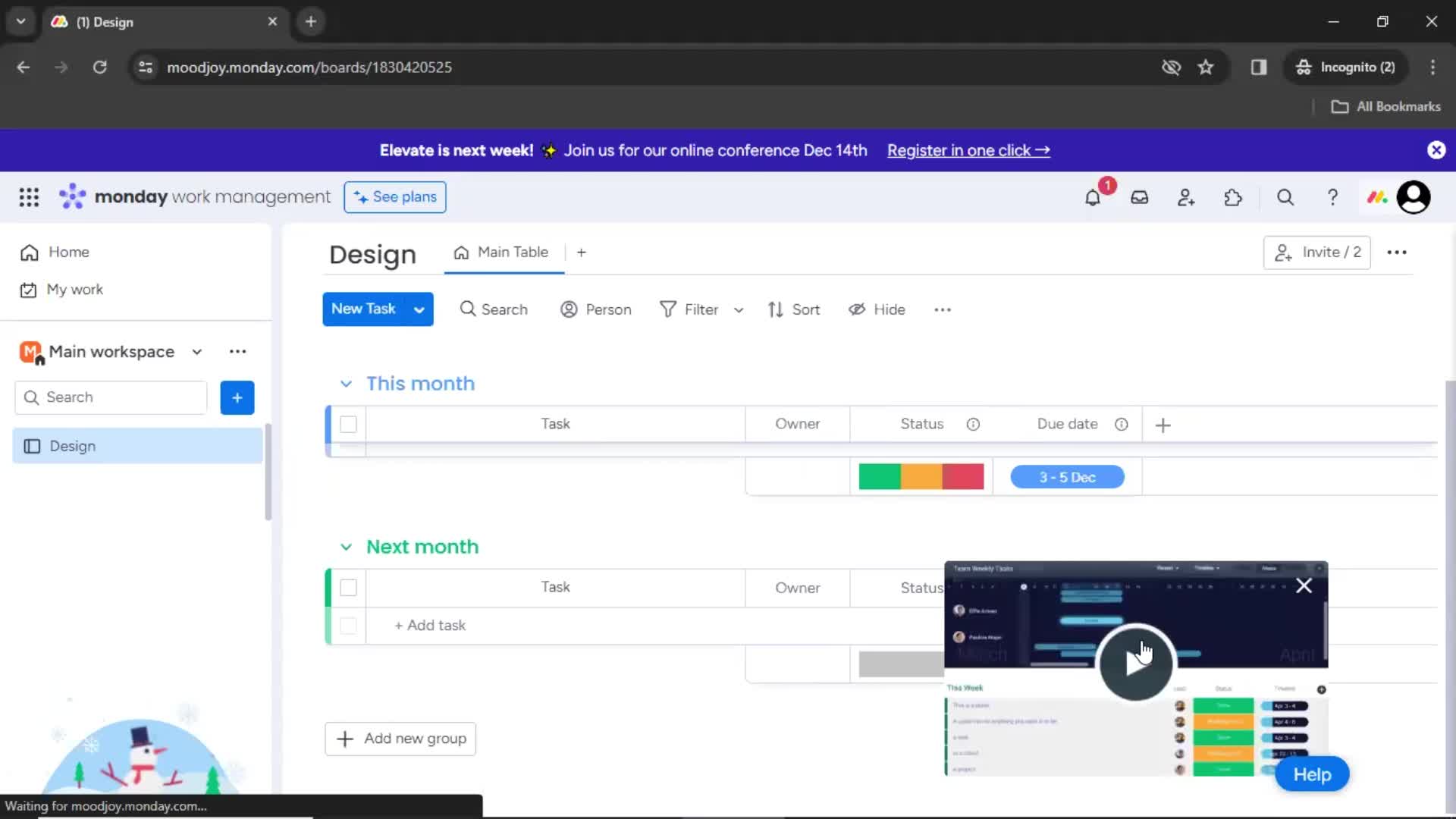The height and width of the screenshot is (819, 1456).
Task: Click the Home sidebar icon
Action: click(29, 251)
